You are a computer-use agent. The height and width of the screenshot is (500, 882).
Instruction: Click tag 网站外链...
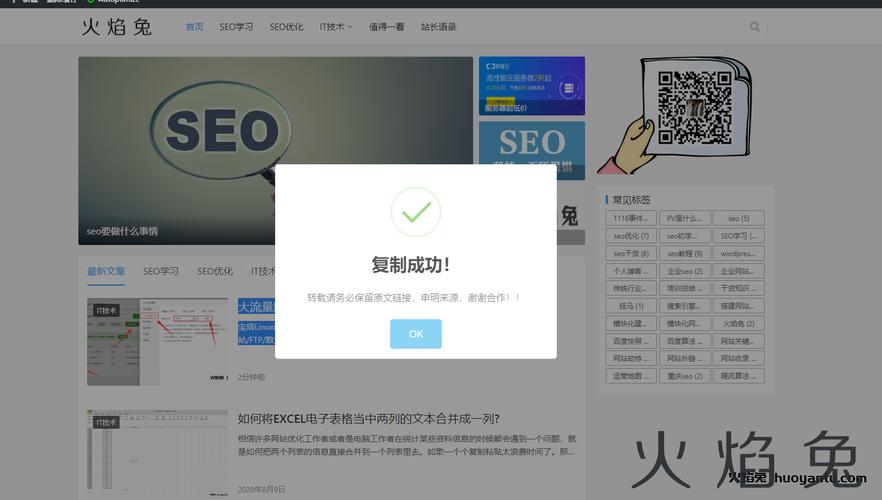(x=685, y=358)
